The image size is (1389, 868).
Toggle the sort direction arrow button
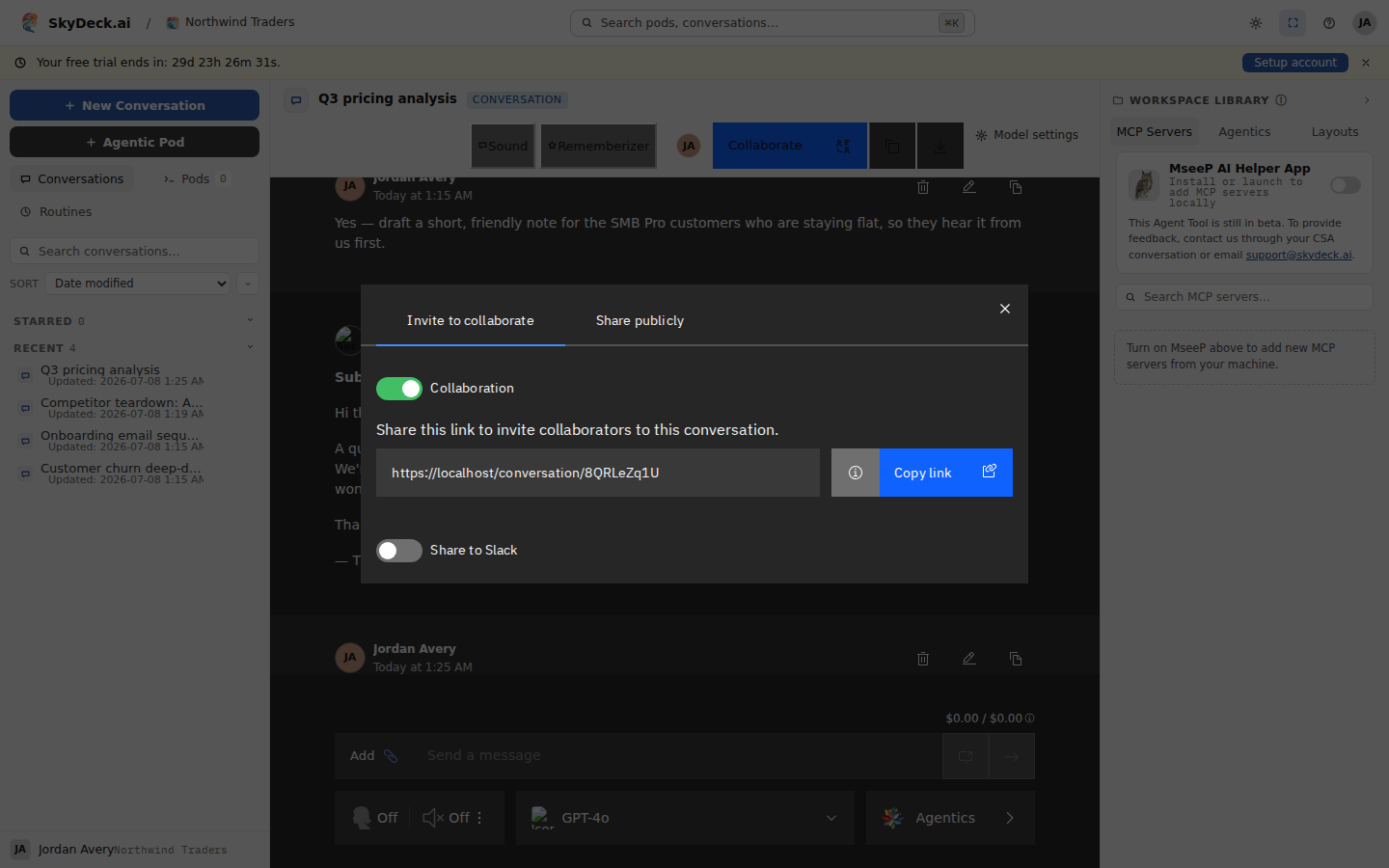(x=248, y=284)
